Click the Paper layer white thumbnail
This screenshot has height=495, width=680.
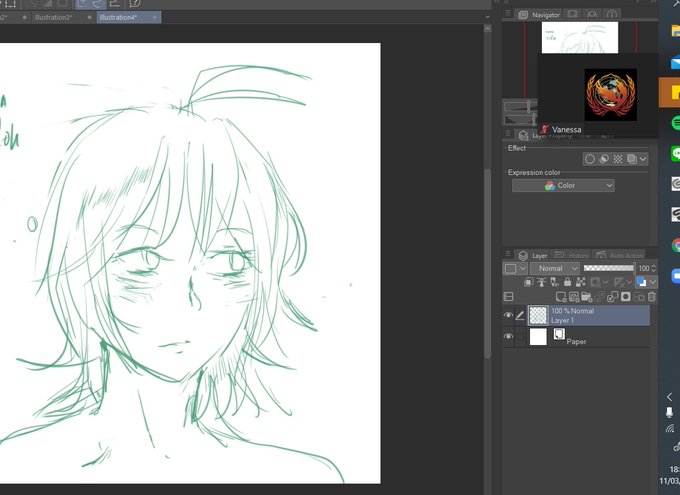538,337
